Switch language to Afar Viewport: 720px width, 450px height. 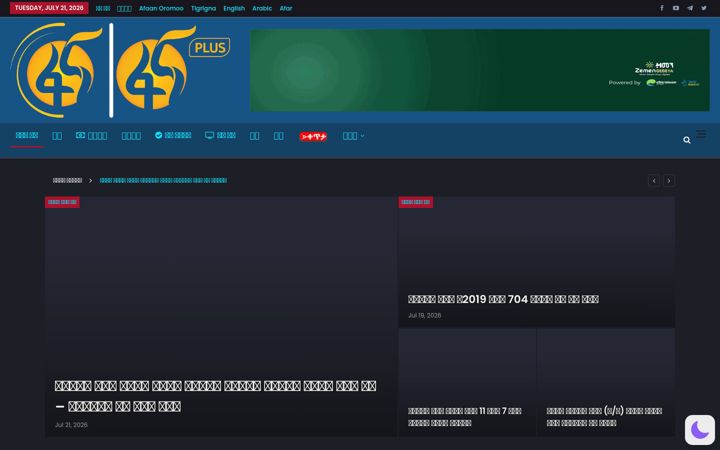(x=286, y=8)
